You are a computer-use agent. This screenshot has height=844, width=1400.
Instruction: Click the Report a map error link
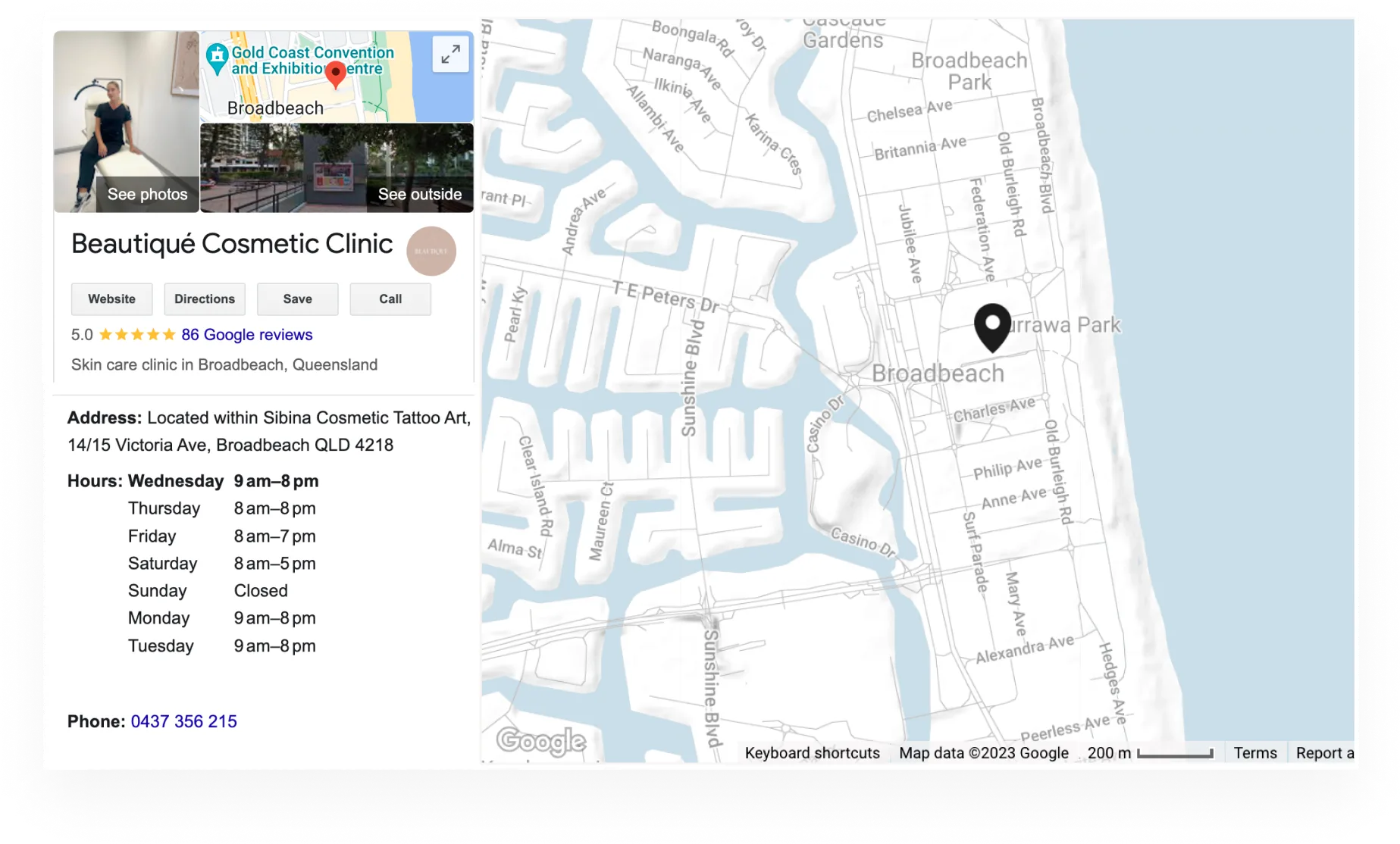pos(1323,753)
